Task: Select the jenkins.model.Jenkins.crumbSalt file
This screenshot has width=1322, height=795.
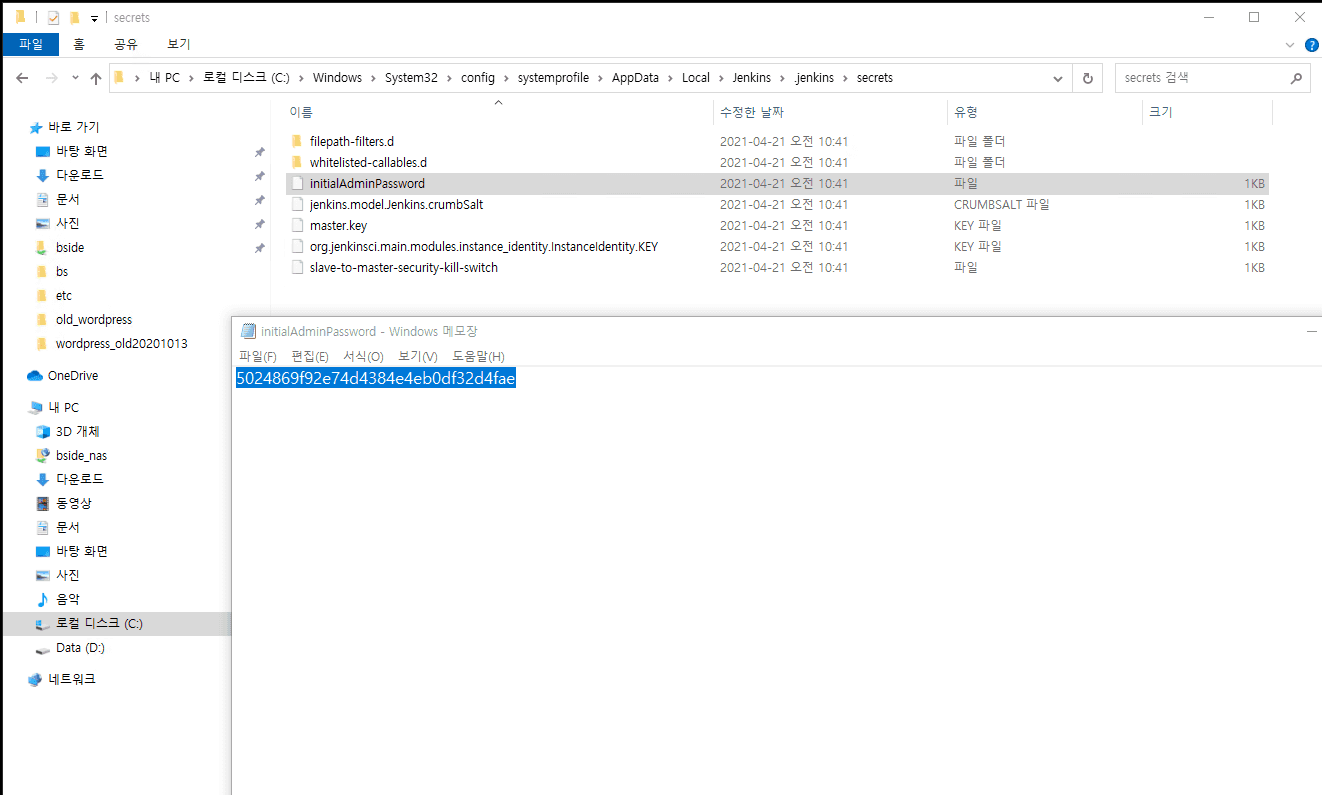Action: (x=396, y=205)
